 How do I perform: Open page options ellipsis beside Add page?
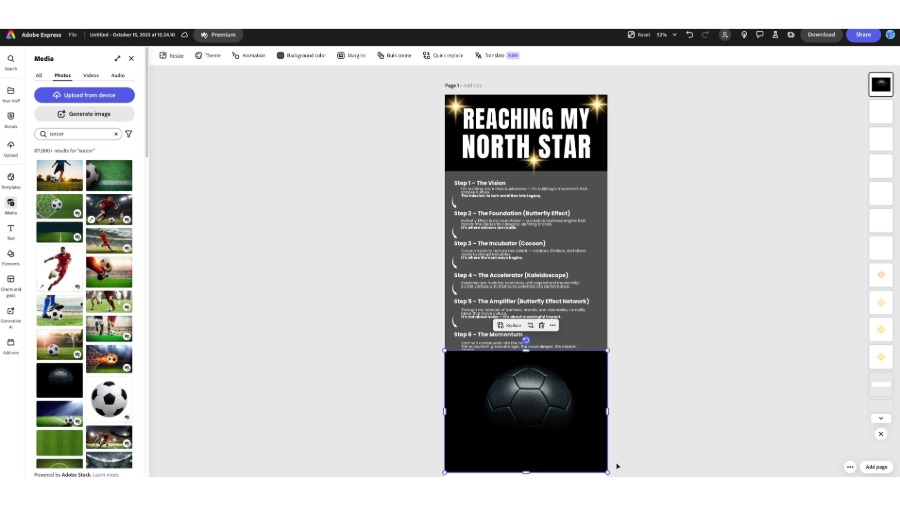tap(850, 467)
